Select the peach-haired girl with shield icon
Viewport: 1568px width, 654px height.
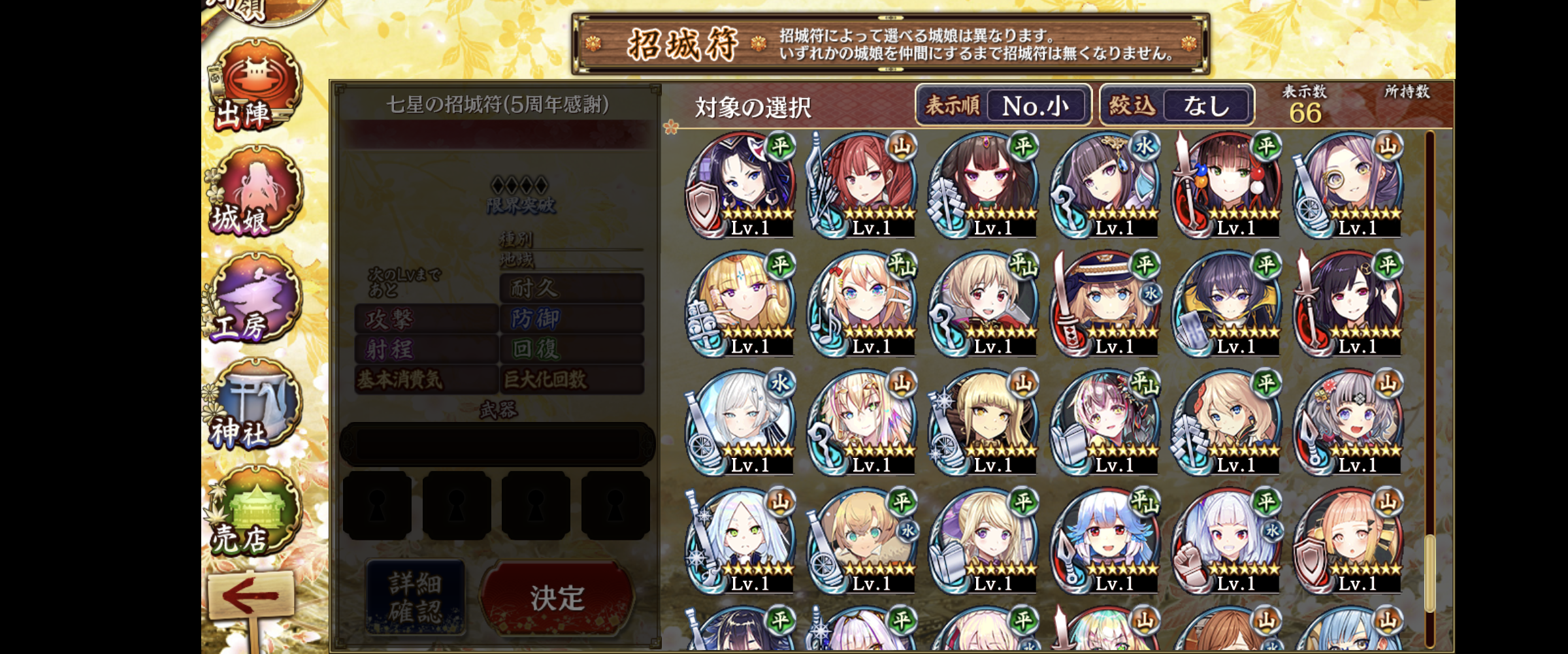tap(1348, 541)
